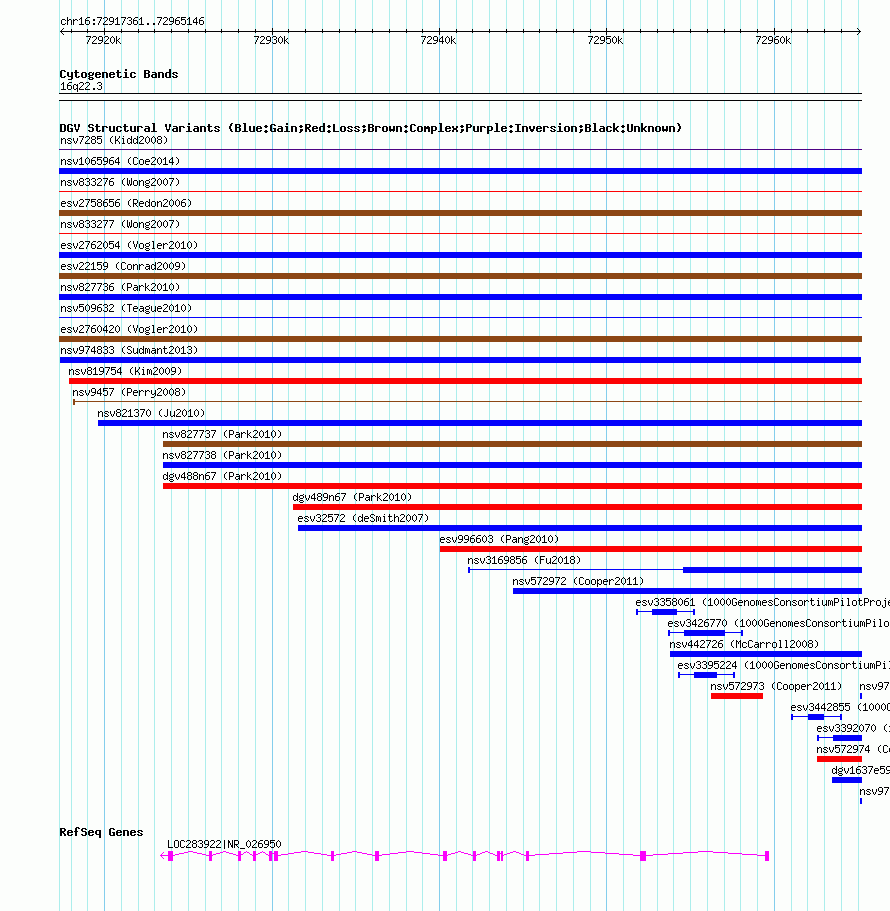Click the esv3392070 variant label
The height and width of the screenshot is (911, 890).
point(853,728)
